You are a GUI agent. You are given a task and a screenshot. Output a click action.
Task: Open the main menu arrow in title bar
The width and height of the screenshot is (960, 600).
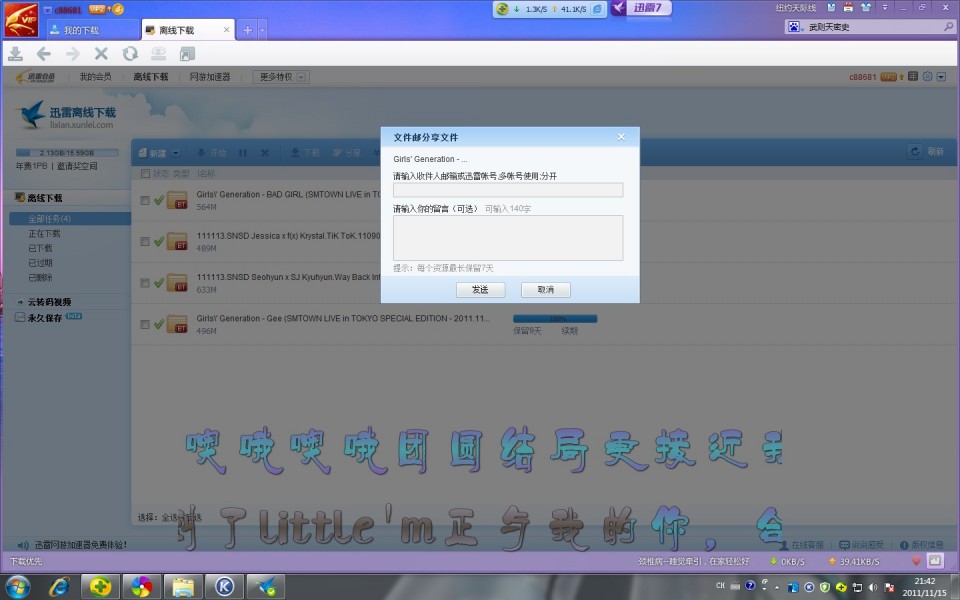(x=884, y=7)
